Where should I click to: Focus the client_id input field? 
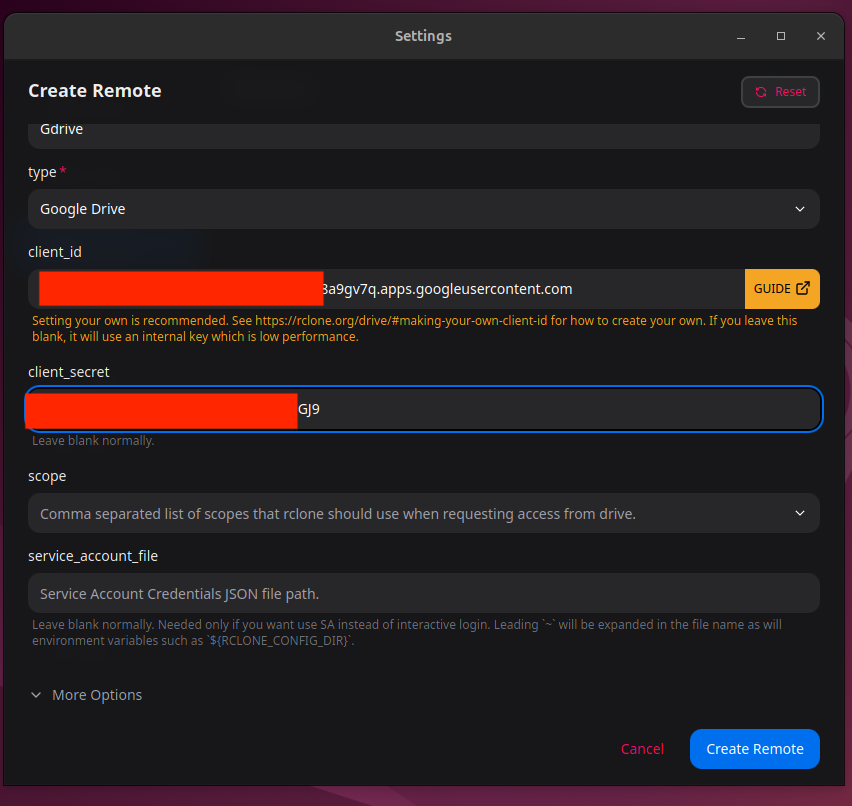point(386,289)
